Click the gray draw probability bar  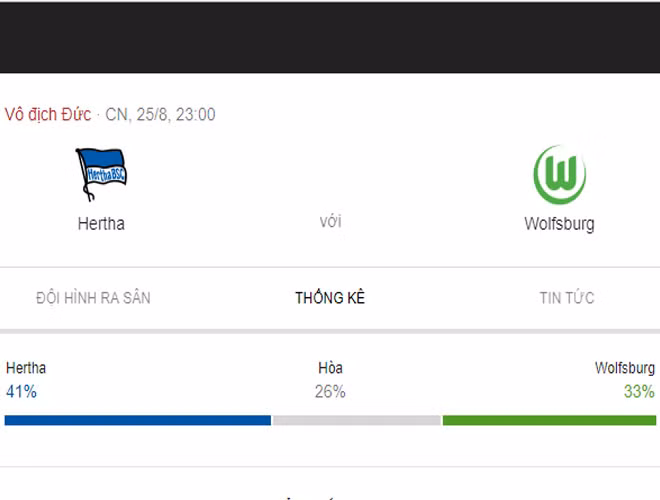[357, 420]
